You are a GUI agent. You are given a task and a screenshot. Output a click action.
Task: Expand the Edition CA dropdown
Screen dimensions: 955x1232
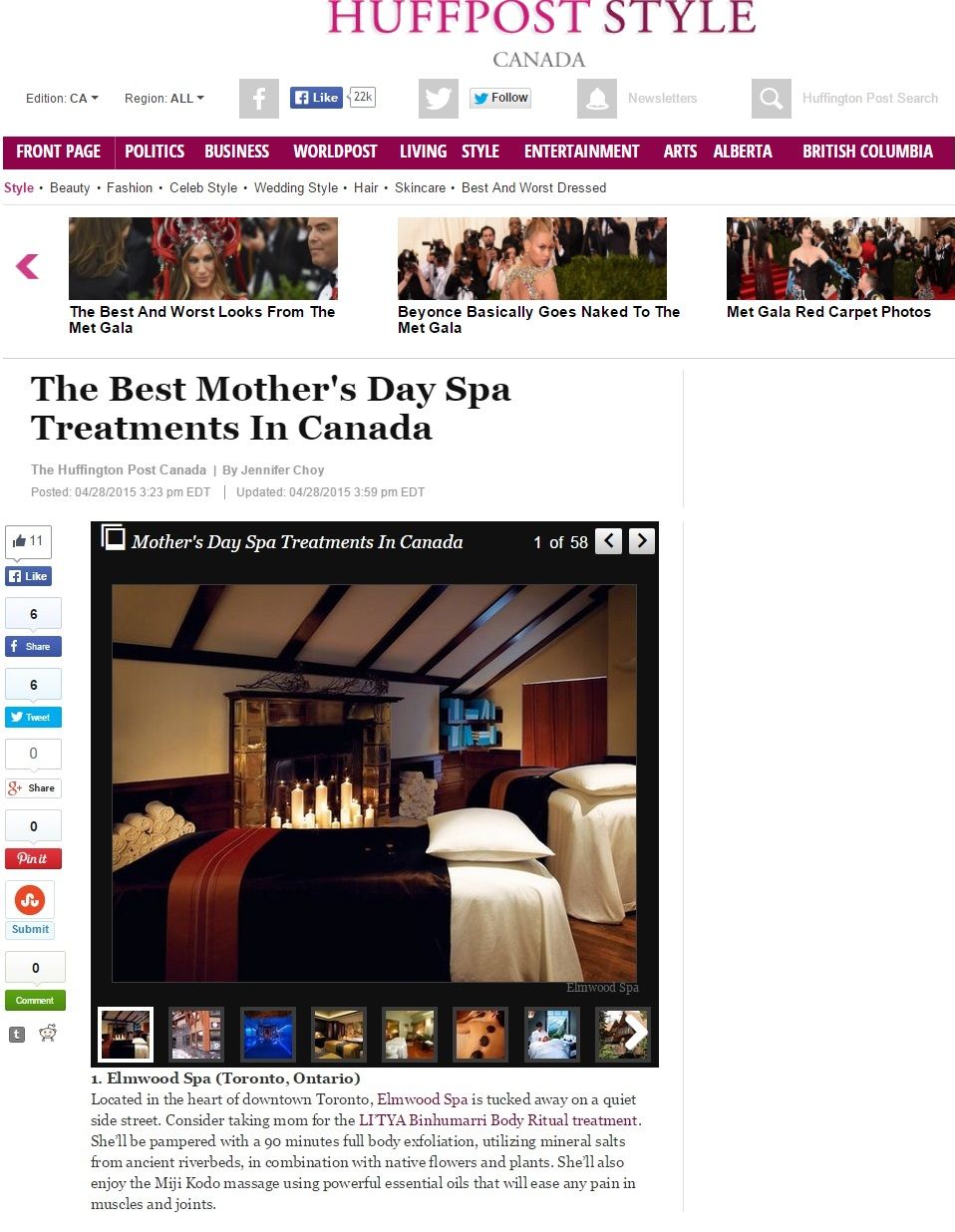point(62,99)
